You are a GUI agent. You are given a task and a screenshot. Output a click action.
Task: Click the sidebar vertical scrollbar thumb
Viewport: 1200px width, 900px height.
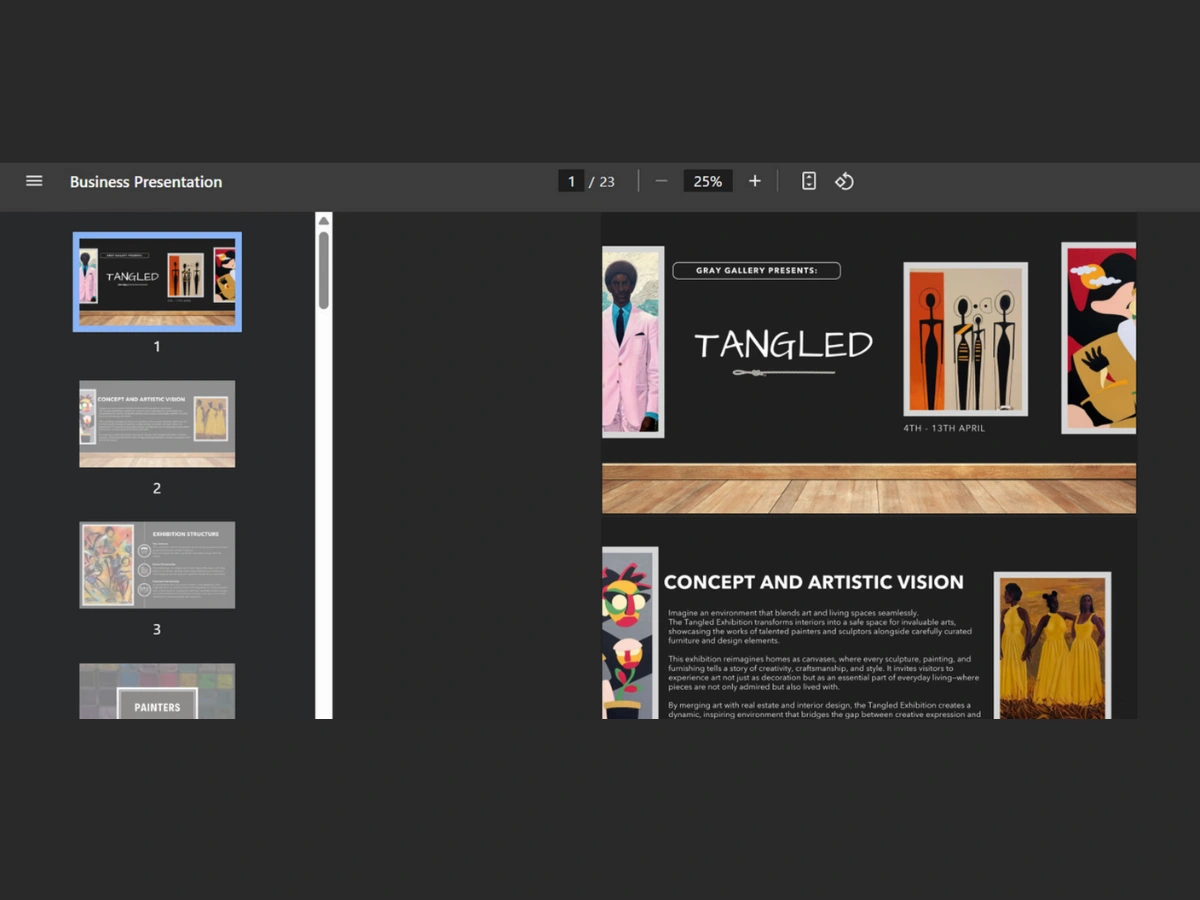[324, 270]
